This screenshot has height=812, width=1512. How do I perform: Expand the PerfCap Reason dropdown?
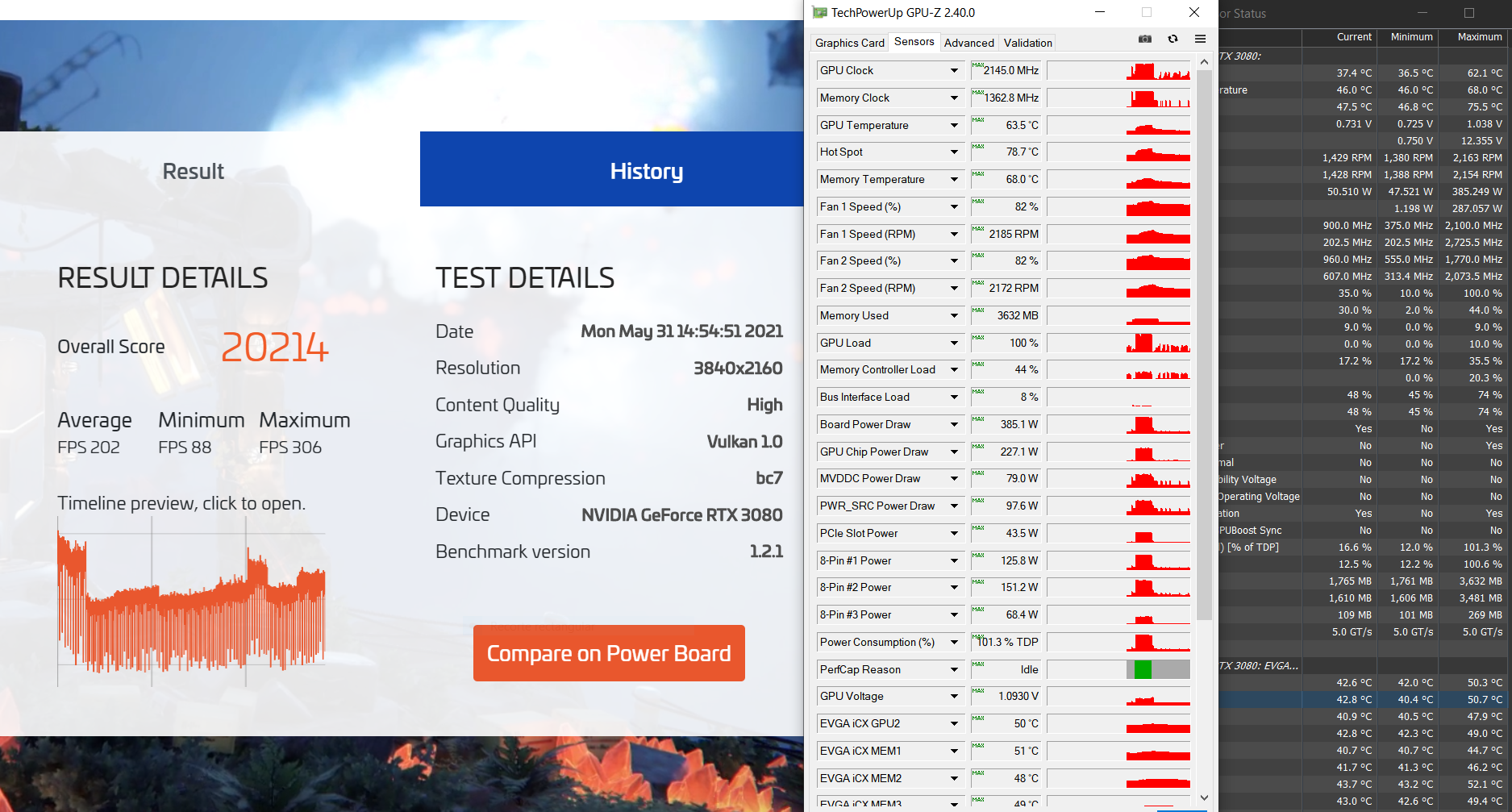point(954,670)
